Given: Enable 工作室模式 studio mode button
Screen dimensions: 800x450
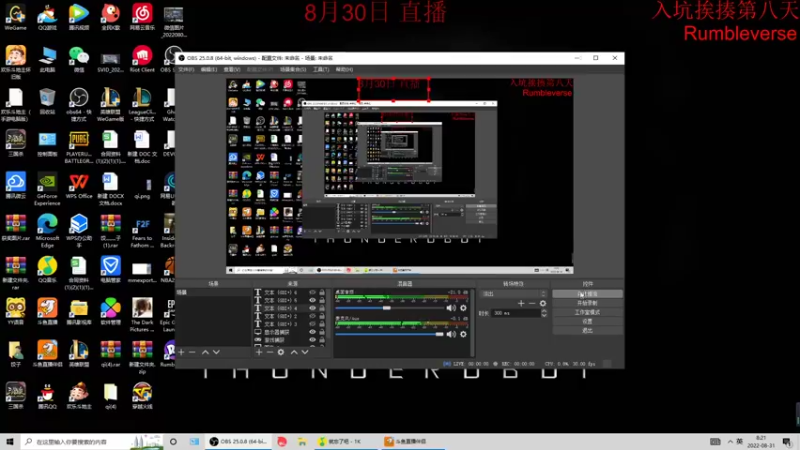Looking at the screenshot, I should point(587,312).
